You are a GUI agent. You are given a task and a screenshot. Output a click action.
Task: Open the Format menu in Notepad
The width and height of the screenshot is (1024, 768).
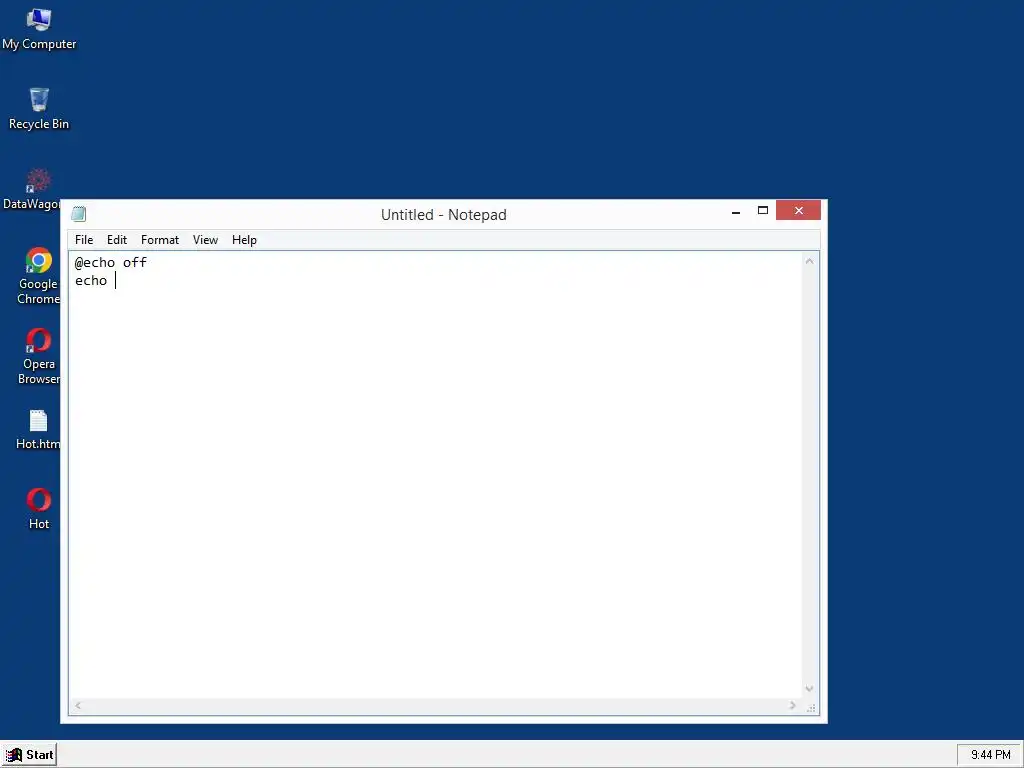tap(160, 240)
